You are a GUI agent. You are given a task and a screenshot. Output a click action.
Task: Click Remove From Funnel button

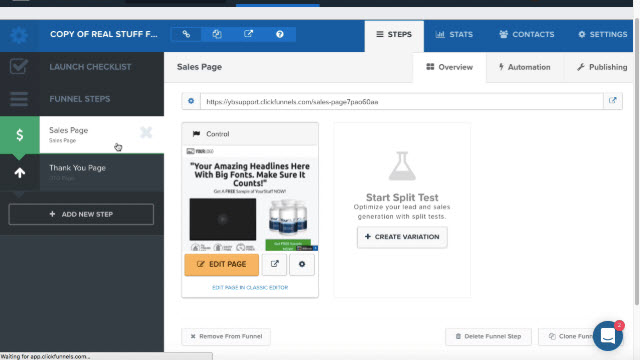[226, 336]
